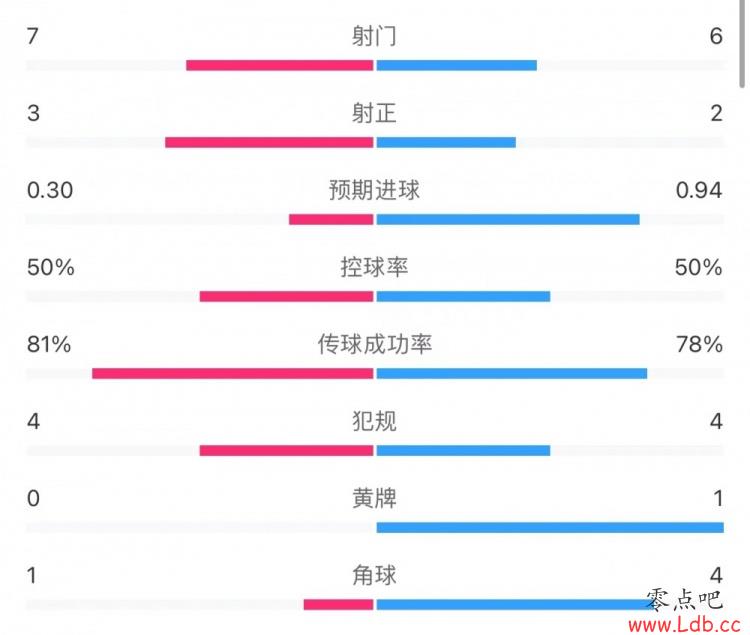This screenshot has width=750, height=635.
Task: Click the red possession bar
Action: (287, 296)
